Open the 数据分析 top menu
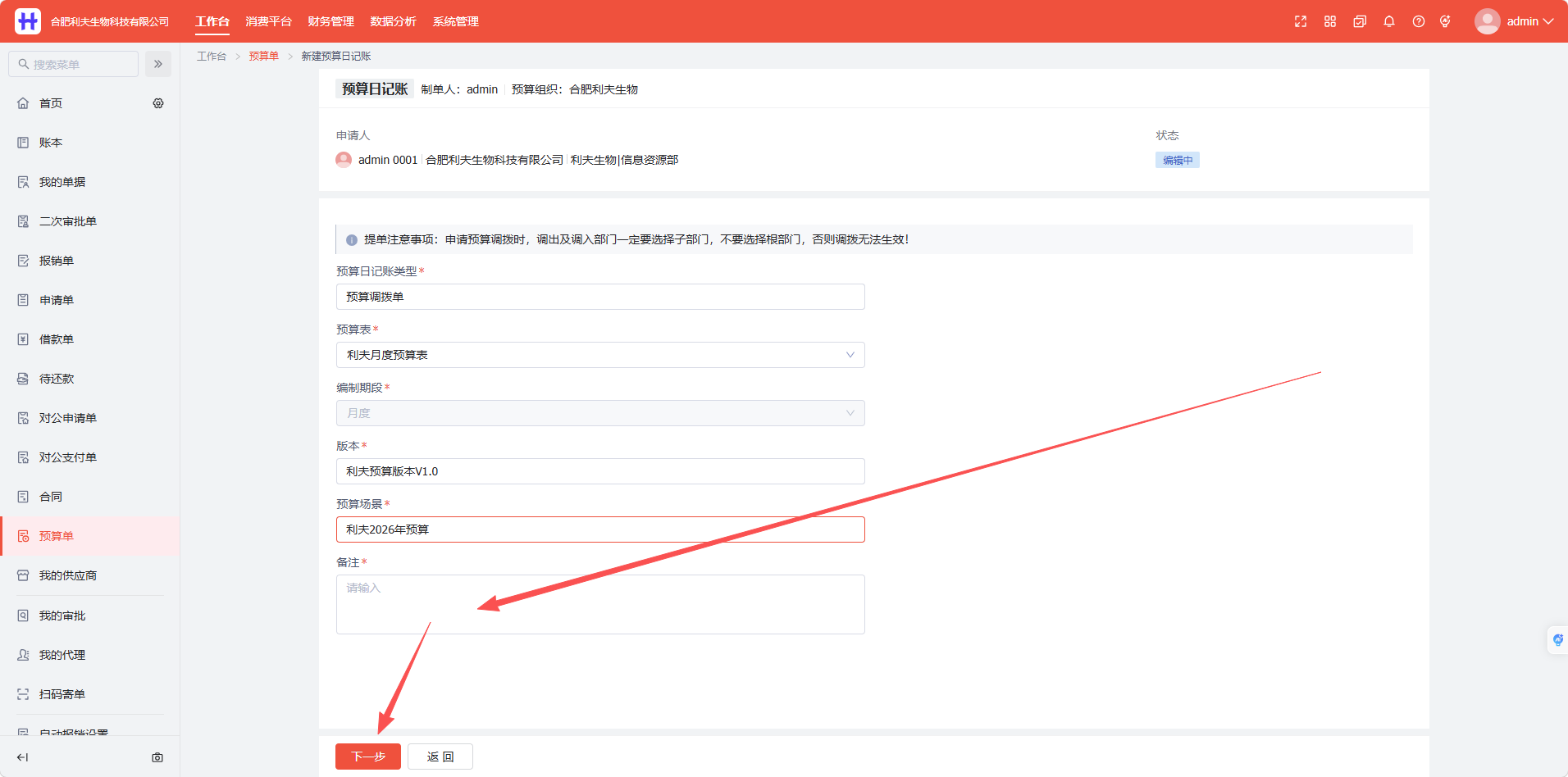Viewport: 1568px width, 777px height. pyautogui.click(x=393, y=21)
